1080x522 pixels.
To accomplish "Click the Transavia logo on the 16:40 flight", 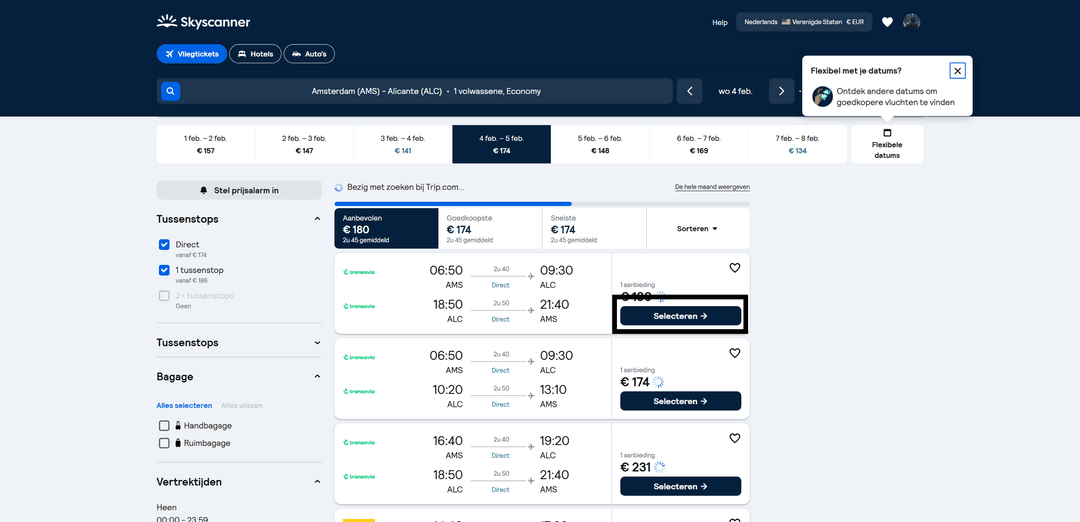I will click(359, 443).
